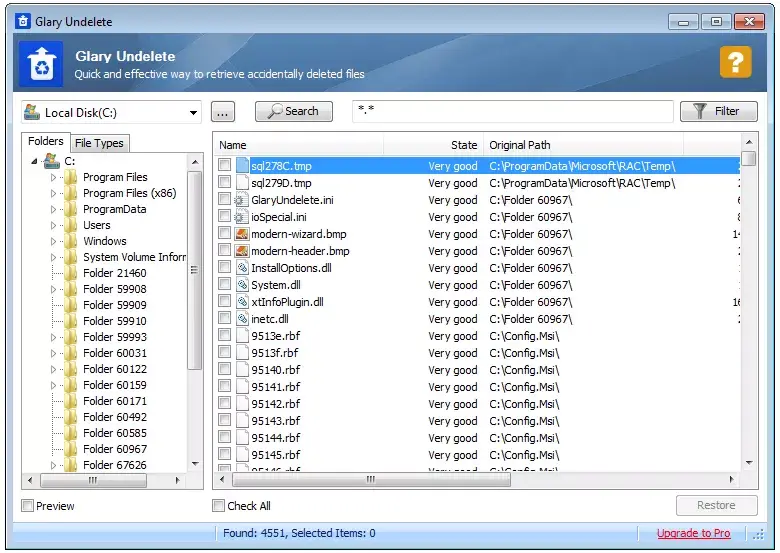Click the yellow help question mark icon

coord(735,63)
